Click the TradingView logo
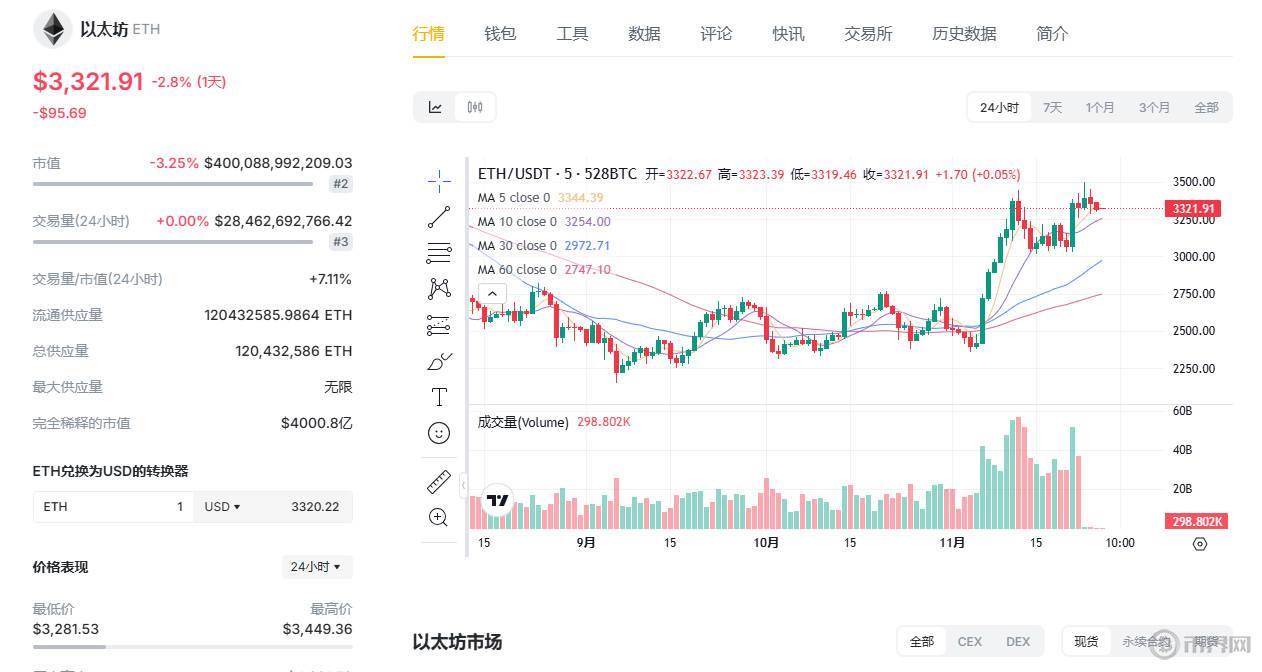 [x=497, y=501]
